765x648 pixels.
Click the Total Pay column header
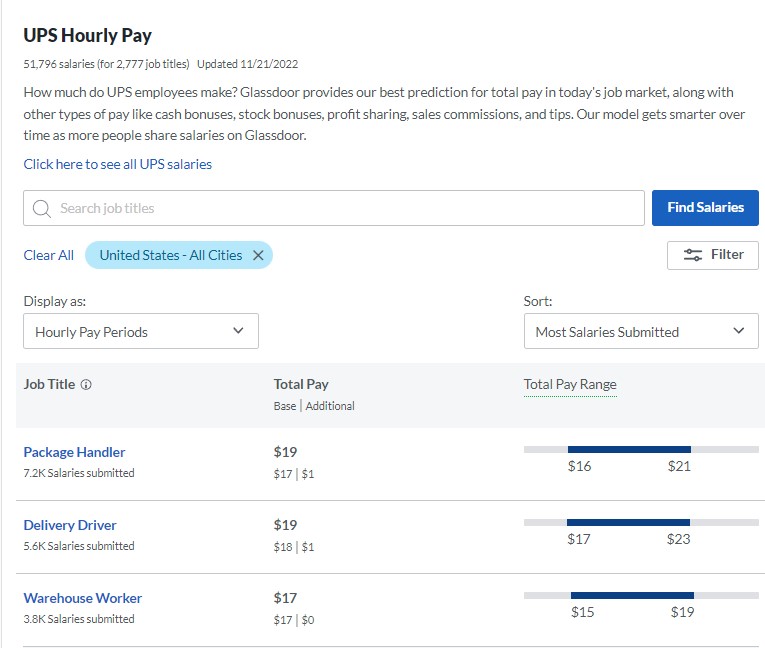(x=301, y=385)
